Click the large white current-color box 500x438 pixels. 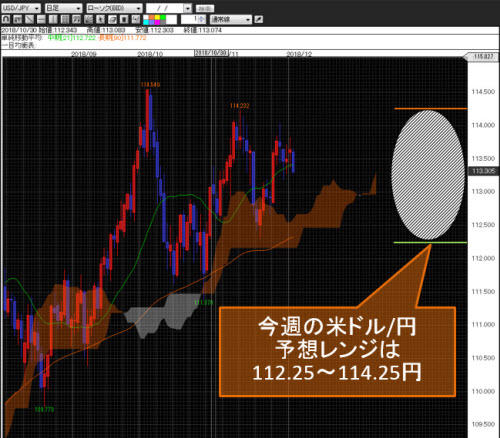tap(171, 19)
